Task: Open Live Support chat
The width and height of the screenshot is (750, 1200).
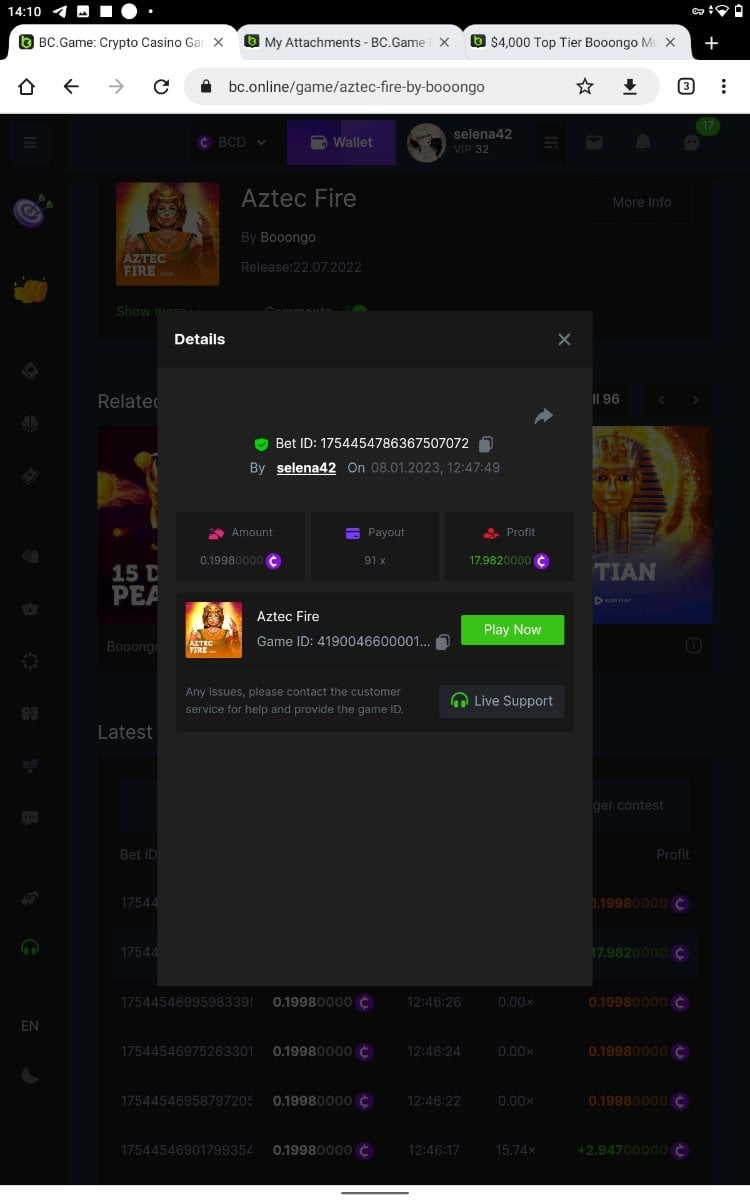Action: click(x=502, y=701)
